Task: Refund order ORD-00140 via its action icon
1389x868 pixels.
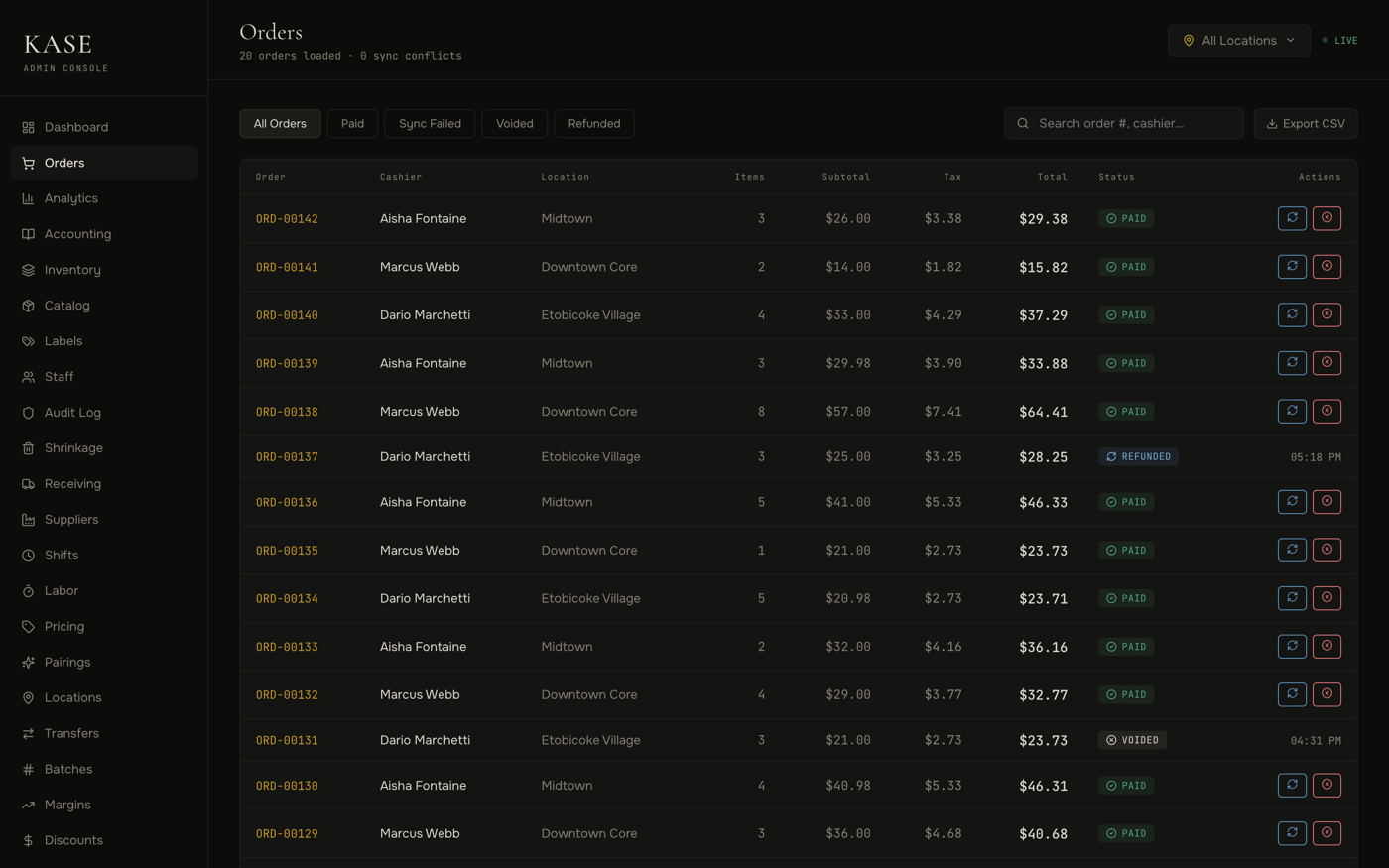Action: [x=1292, y=314]
